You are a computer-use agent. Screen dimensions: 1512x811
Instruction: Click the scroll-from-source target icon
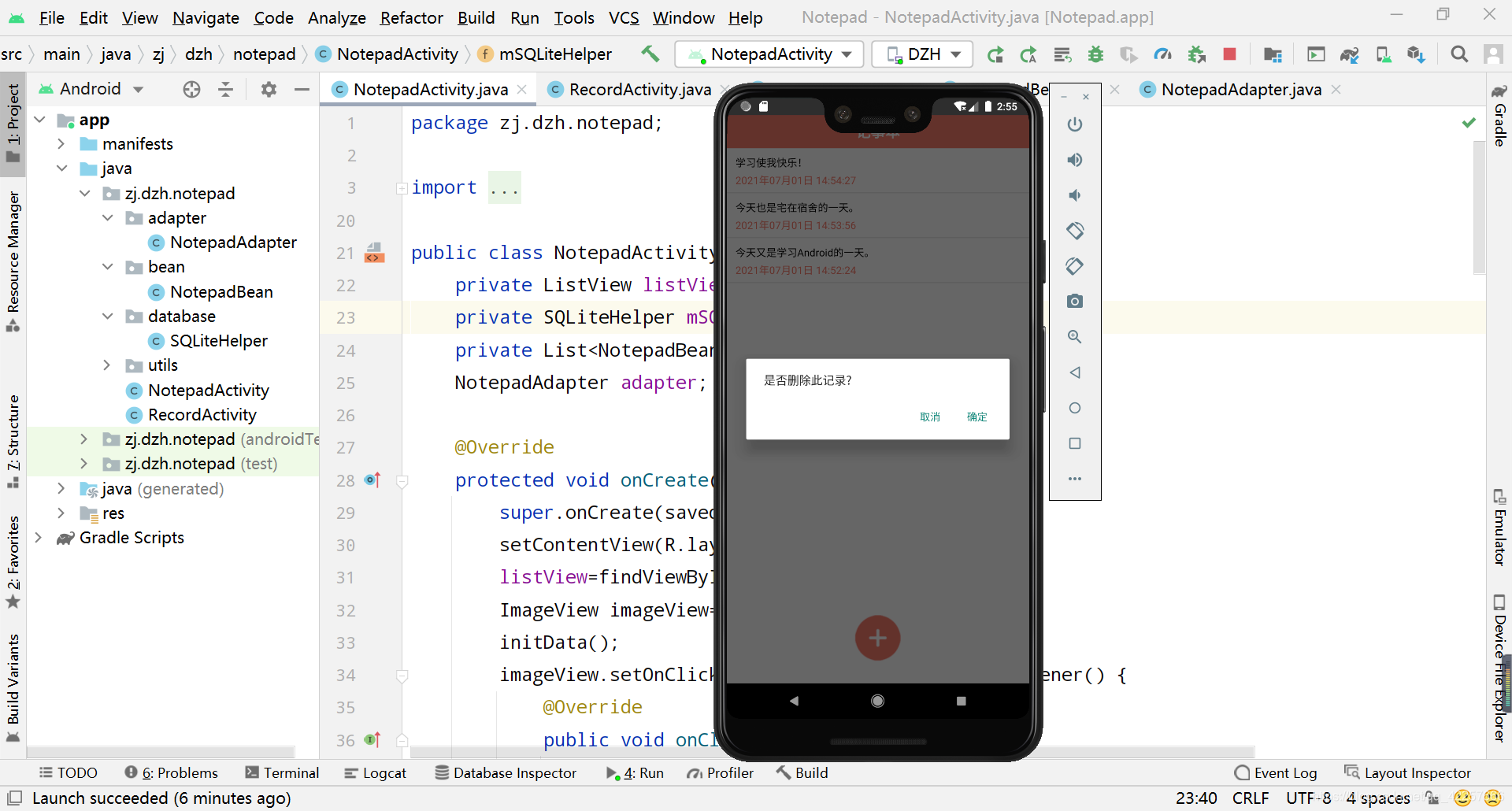coord(191,89)
